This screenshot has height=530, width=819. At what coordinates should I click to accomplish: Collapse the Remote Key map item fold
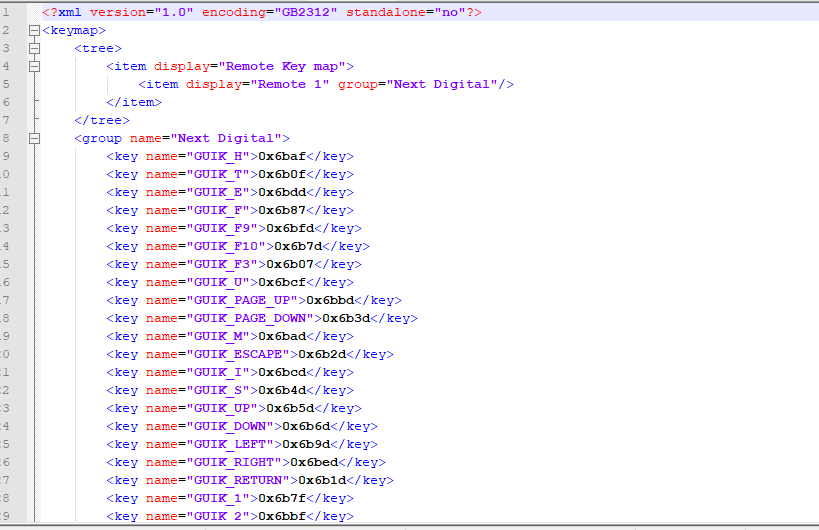(34, 66)
